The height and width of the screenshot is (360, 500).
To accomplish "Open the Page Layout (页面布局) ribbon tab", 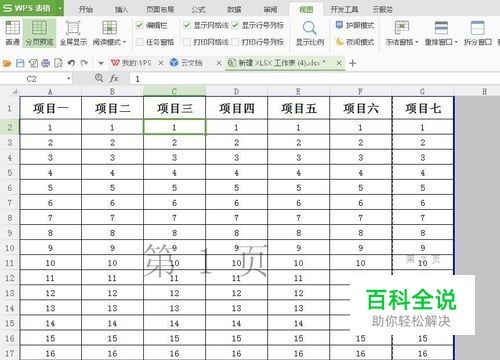I will coord(160,9).
